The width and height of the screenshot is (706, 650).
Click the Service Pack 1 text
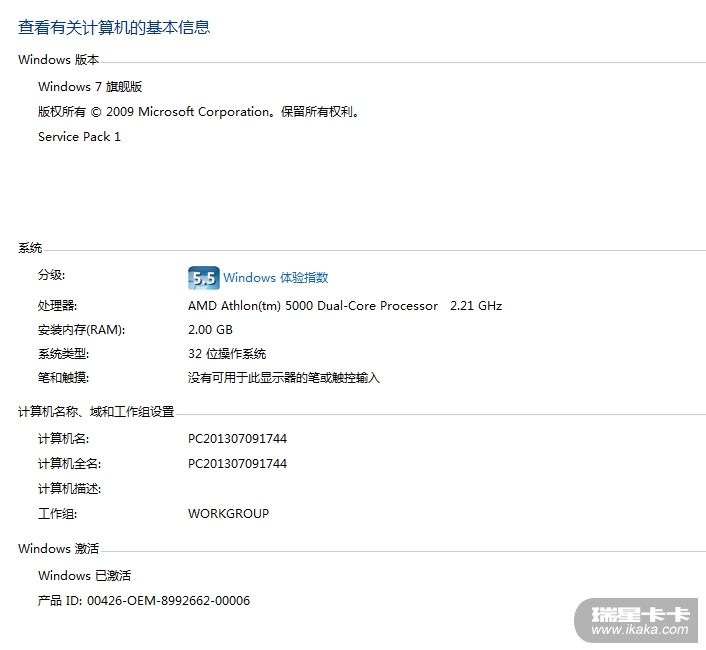(x=79, y=137)
